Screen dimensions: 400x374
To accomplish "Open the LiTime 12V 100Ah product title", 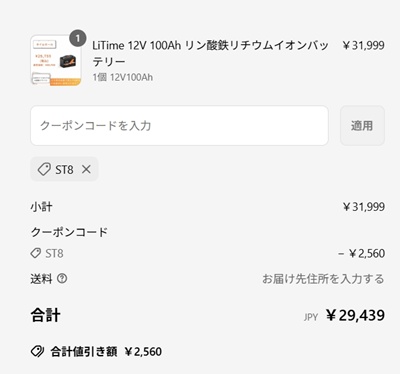I will [x=210, y=53].
